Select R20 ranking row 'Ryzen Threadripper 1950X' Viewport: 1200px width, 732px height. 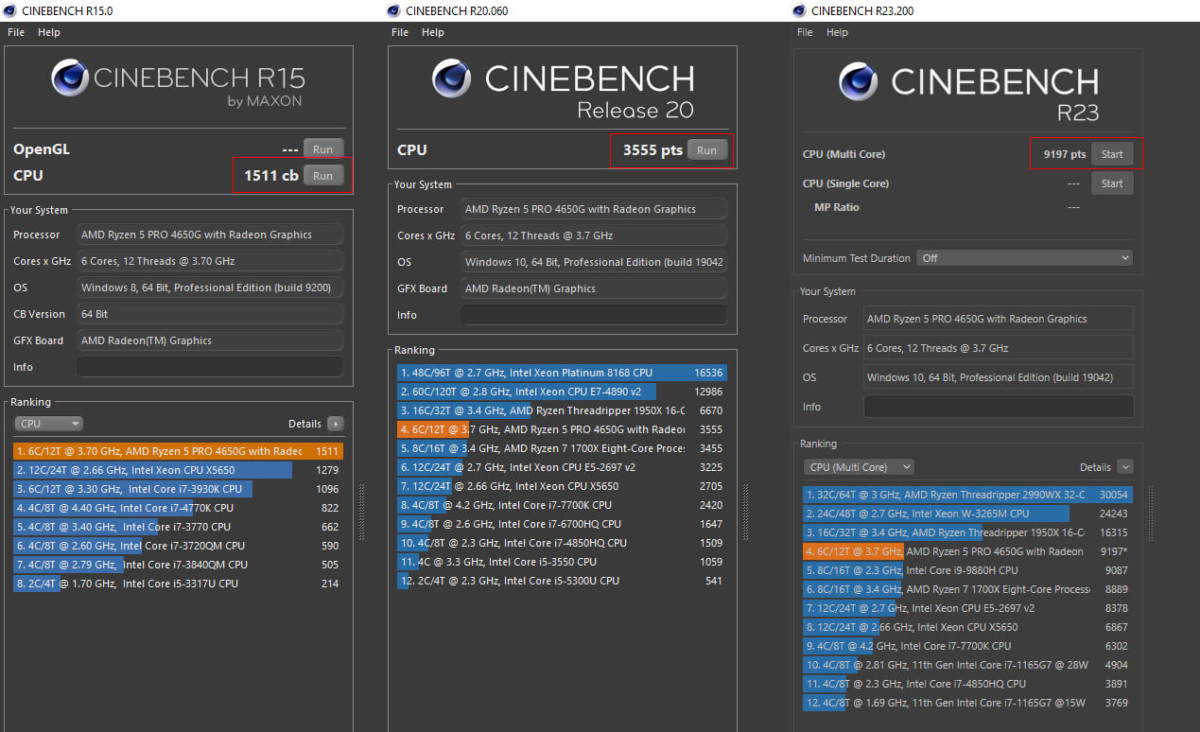click(x=562, y=410)
